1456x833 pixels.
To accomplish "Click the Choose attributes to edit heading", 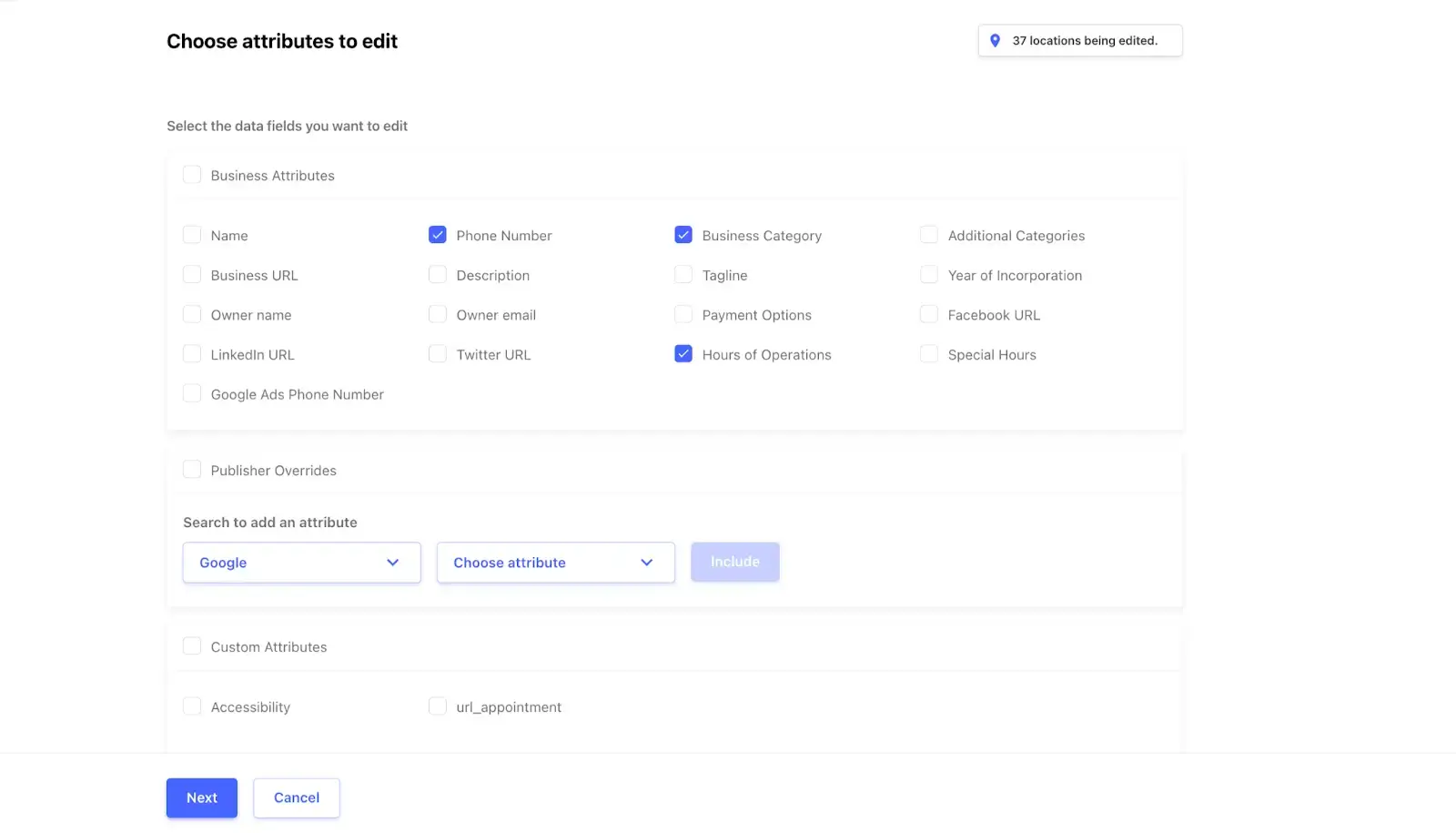I will 282,41.
